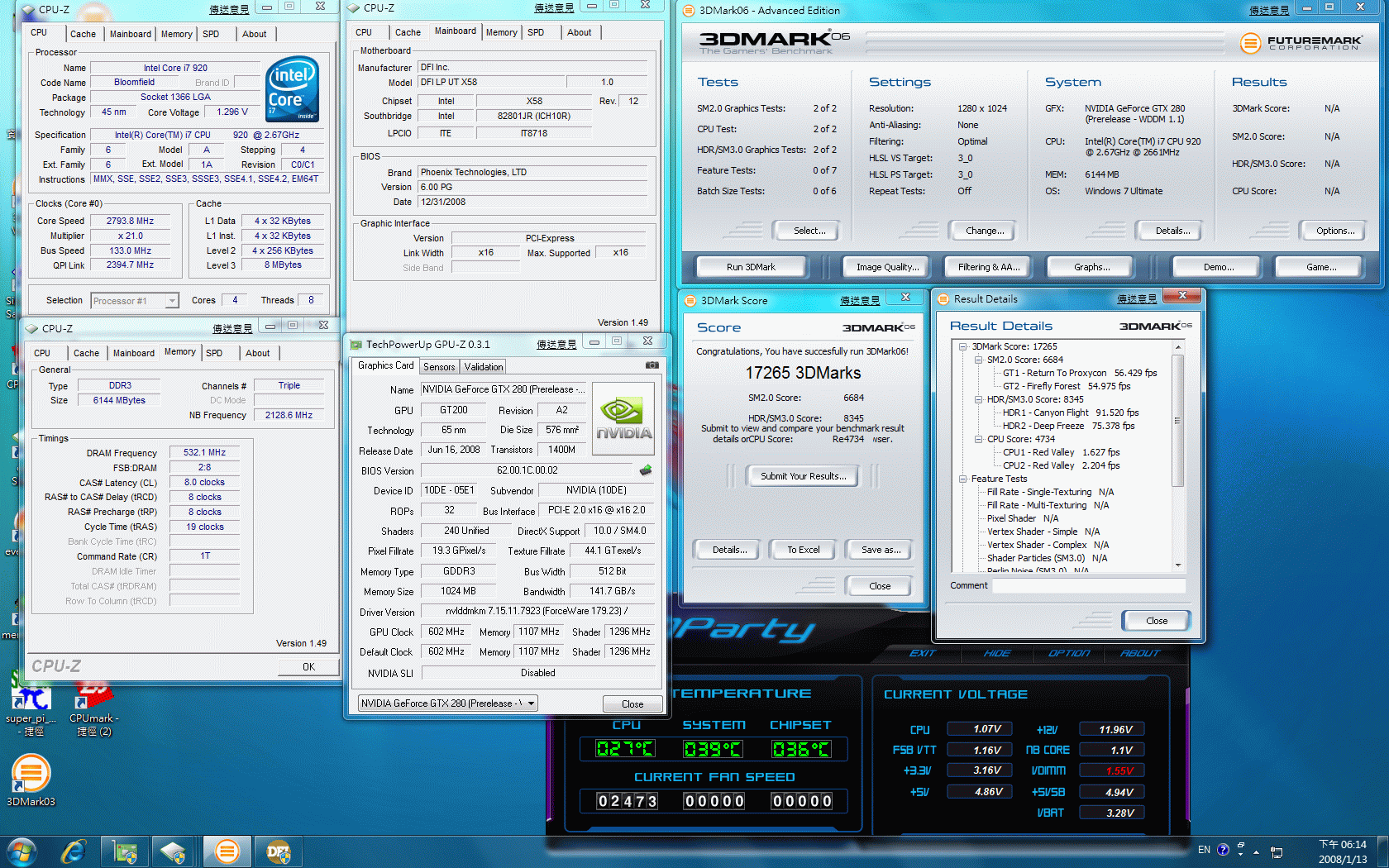Image resolution: width=1389 pixels, height=868 pixels.
Task: Click the GPU-Z screenshot camera icon
Action: [x=652, y=365]
